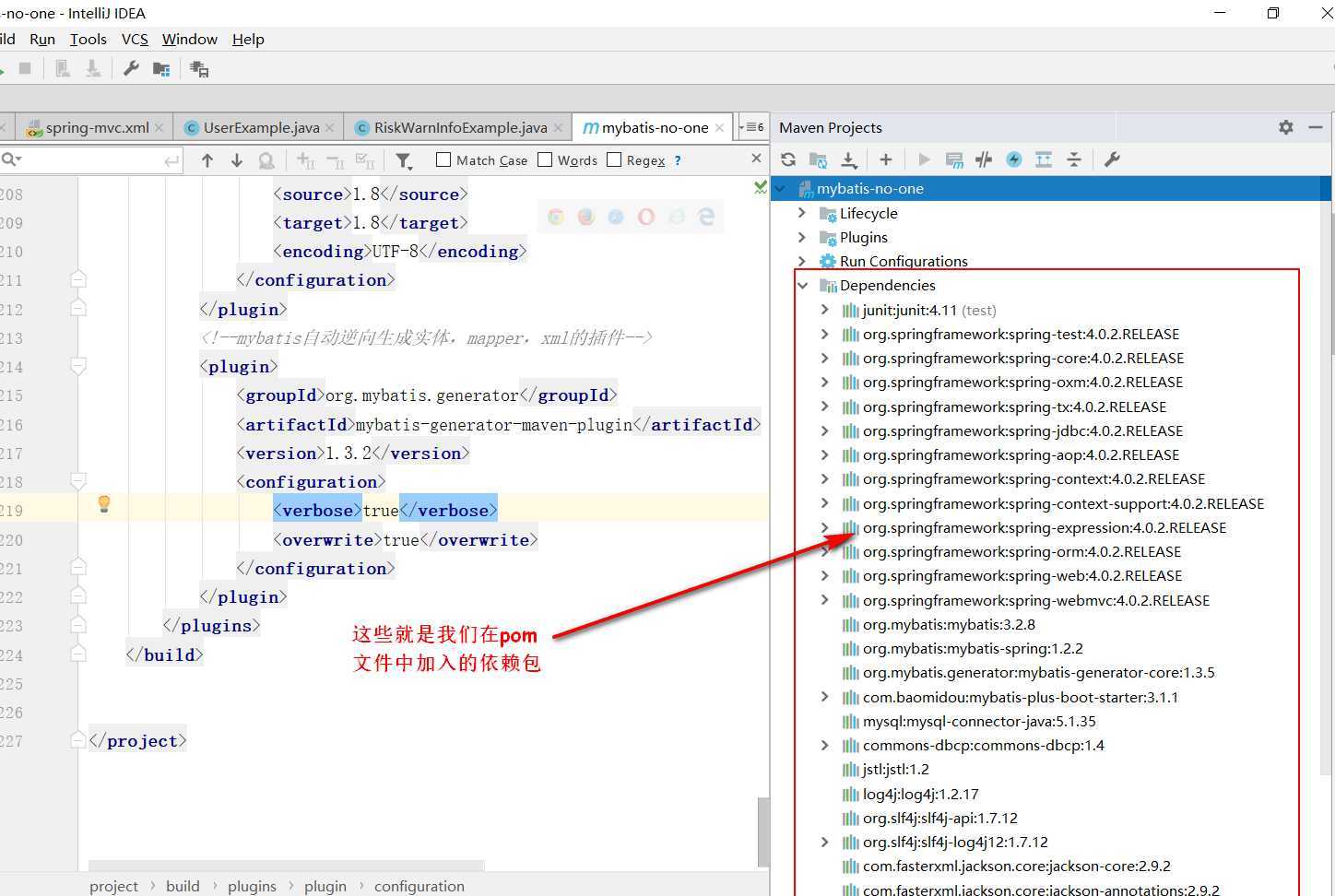1335x896 pixels.
Task: Expand Run Configurations node
Action: coord(802,261)
